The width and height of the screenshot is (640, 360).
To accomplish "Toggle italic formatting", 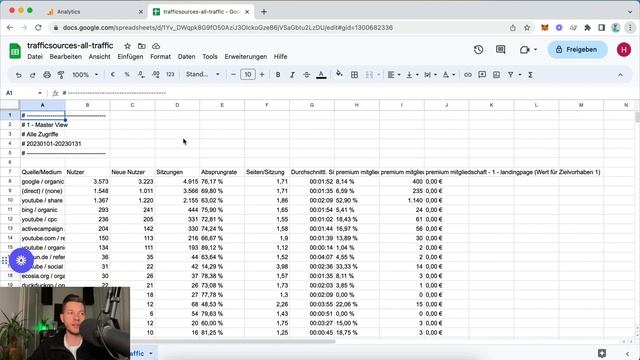I will pos(292,75).
